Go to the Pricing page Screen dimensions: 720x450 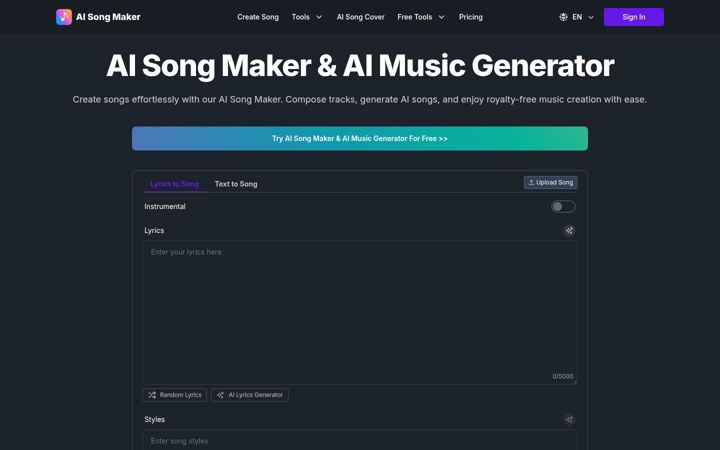point(471,17)
